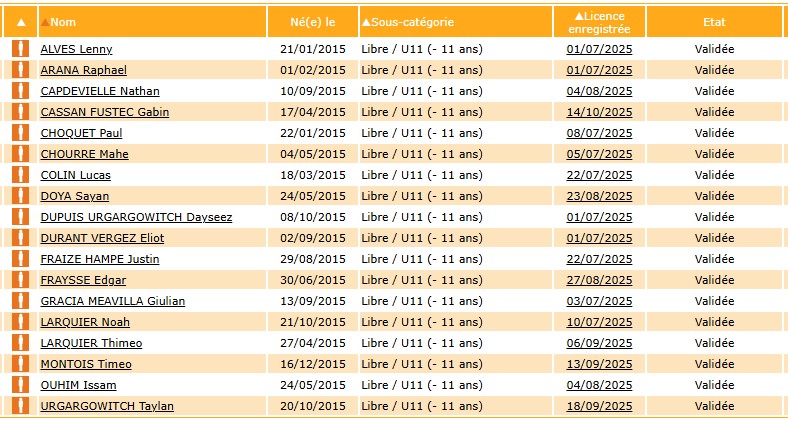Click licence date 23/08/2025 link
Image resolution: width=788 pixels, height=423 pixels.
coord(599,196)
